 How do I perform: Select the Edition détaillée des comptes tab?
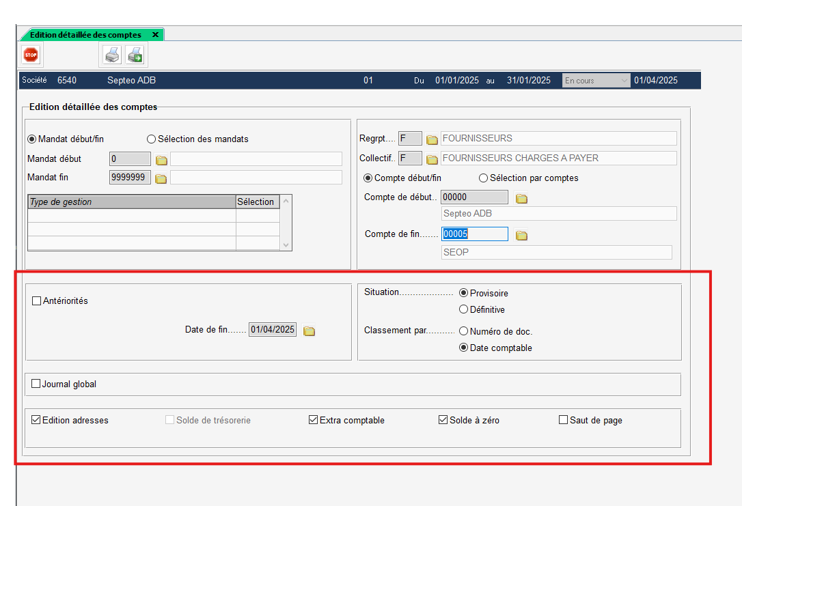[86, 35]
